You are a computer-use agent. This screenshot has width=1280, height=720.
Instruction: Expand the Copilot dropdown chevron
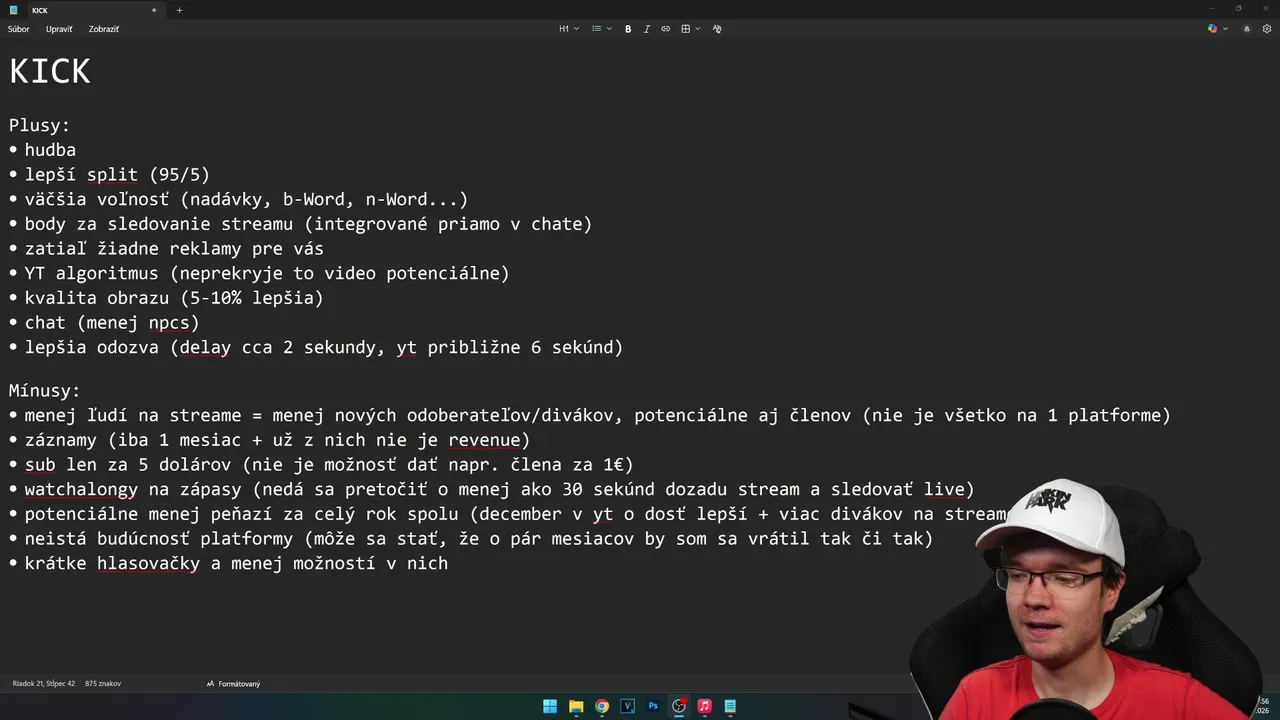click(x=1225, y=29)
